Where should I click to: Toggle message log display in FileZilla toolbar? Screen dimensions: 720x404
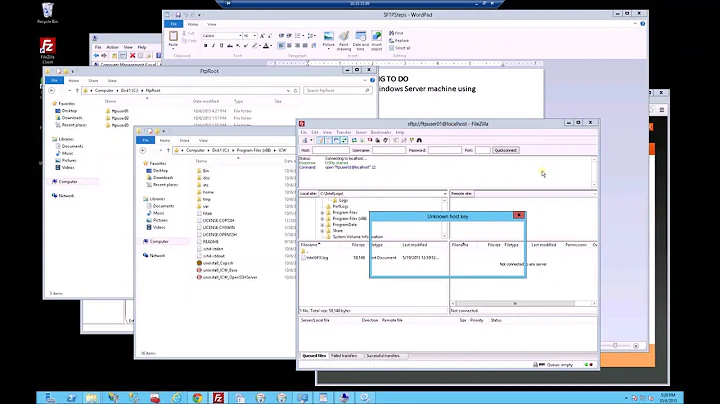point(321,140)
